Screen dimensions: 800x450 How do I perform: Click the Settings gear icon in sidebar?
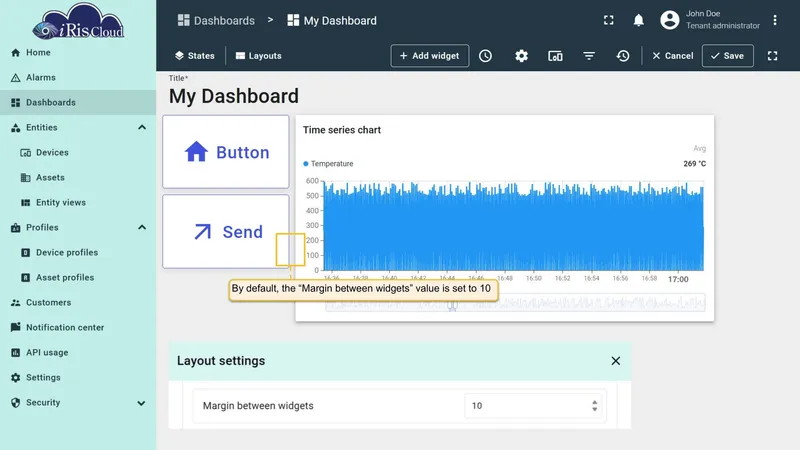pyautogui.click(x=15, y=378)
